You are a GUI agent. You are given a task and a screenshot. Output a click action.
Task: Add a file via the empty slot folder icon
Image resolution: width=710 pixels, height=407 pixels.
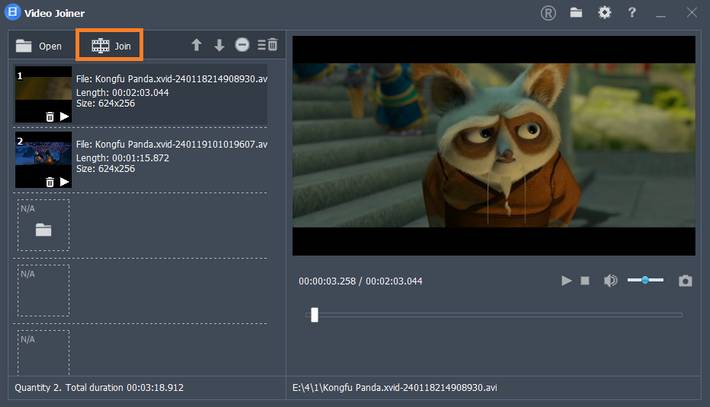click(43, 230)
